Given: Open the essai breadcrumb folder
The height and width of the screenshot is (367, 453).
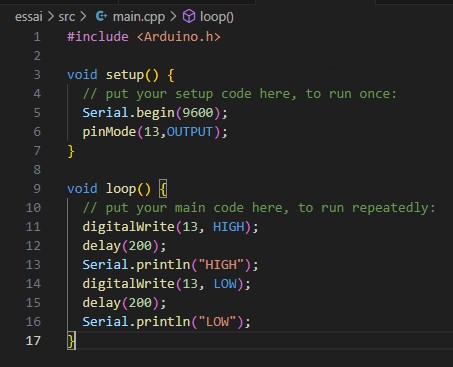Looking at the screenshot, I should tap(29, 16).
